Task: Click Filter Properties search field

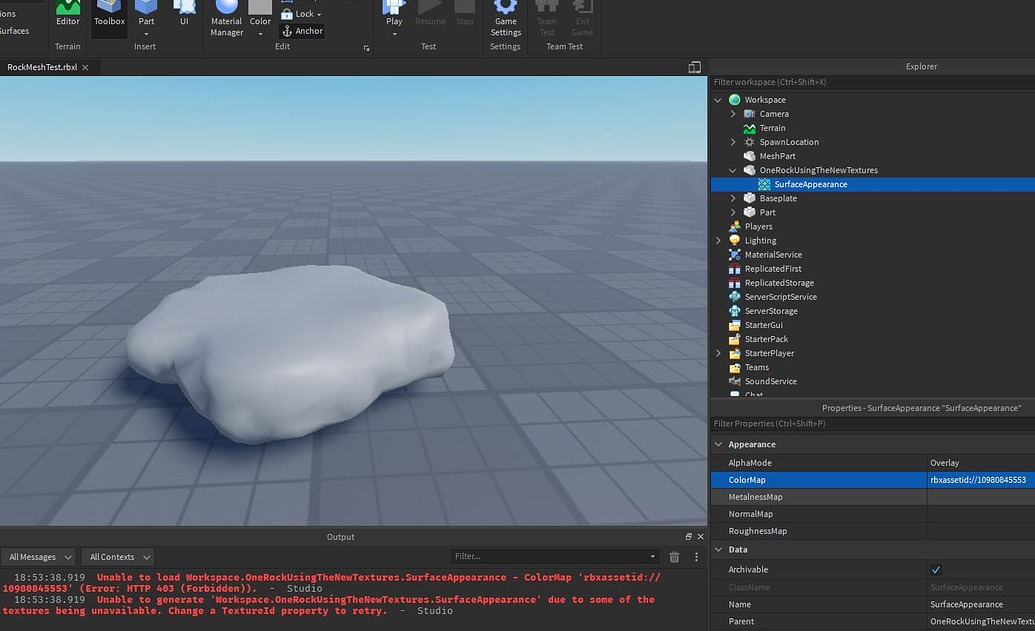Action: tap(873, 424)
